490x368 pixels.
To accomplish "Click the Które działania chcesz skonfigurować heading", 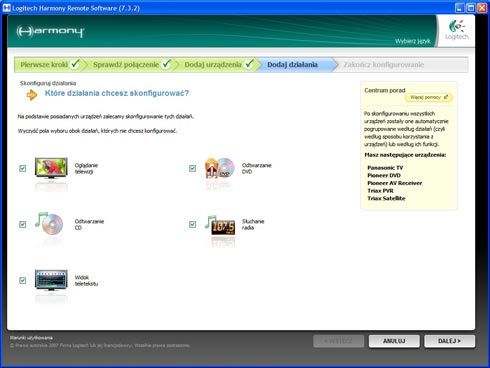I will pyautogui.click(x=117, y=93).
